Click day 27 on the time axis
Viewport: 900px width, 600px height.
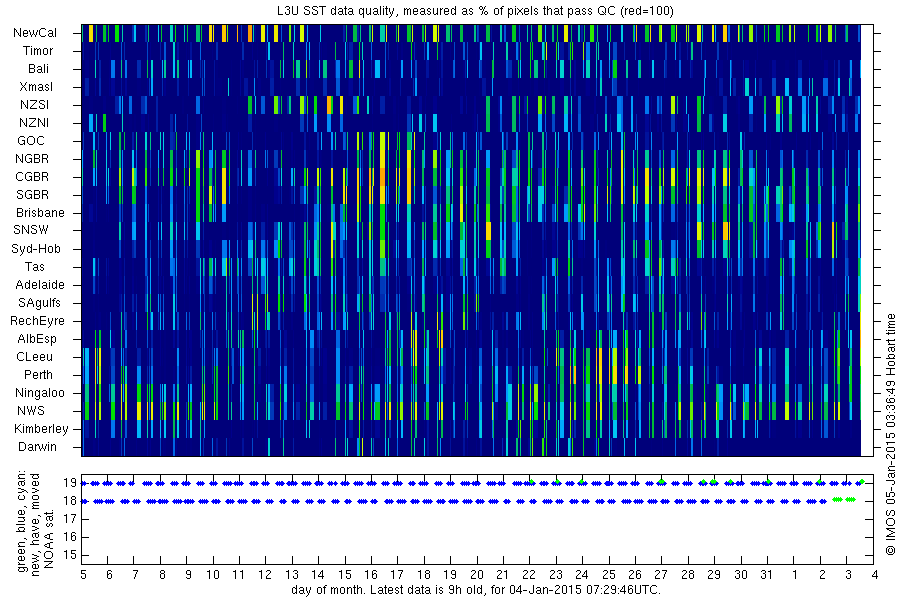pos(661,574)
